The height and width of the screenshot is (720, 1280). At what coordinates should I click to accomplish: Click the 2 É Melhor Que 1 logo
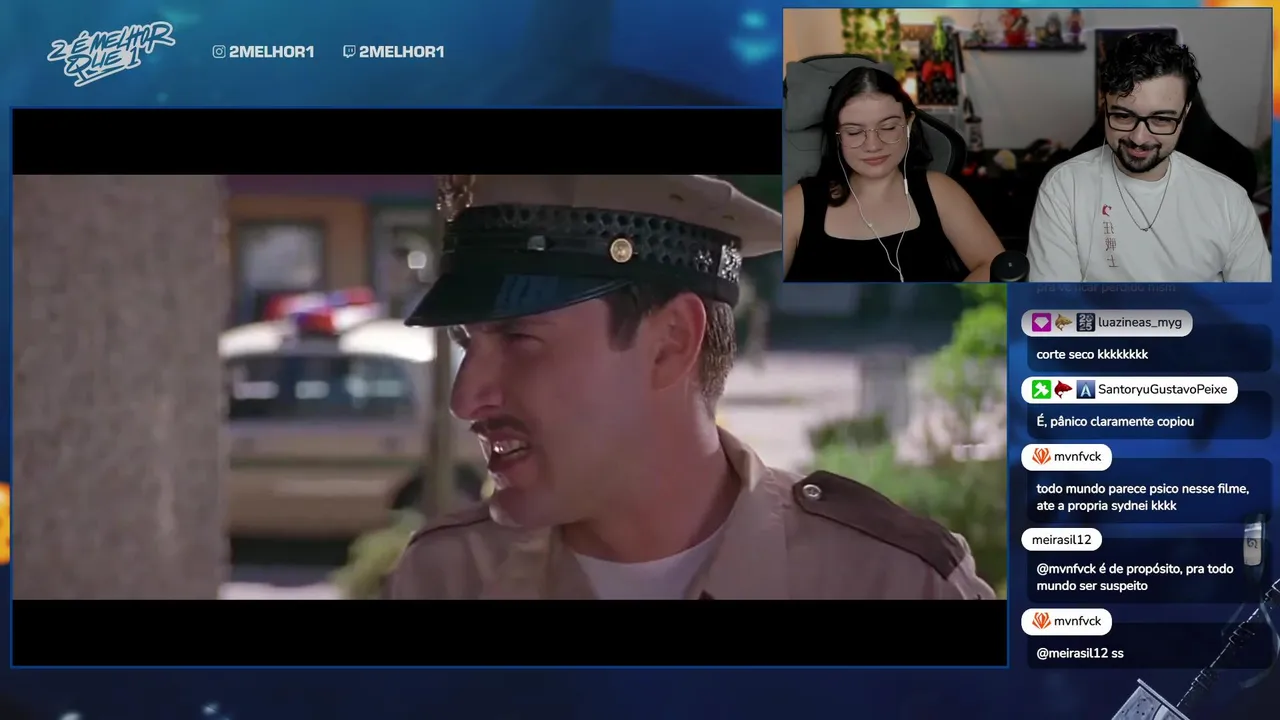point(110,52)
